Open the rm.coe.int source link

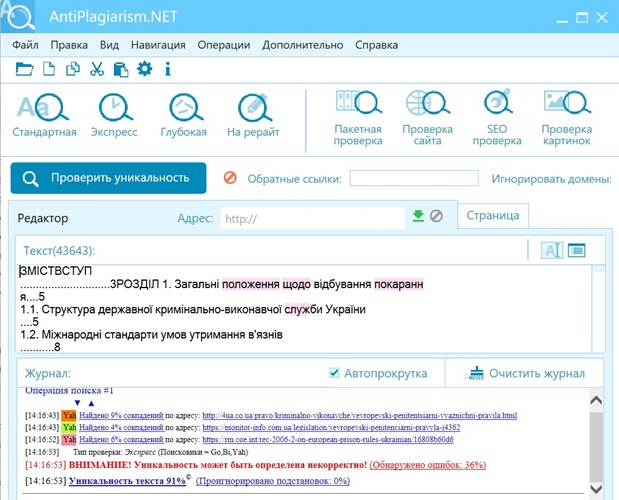[328, 439]
